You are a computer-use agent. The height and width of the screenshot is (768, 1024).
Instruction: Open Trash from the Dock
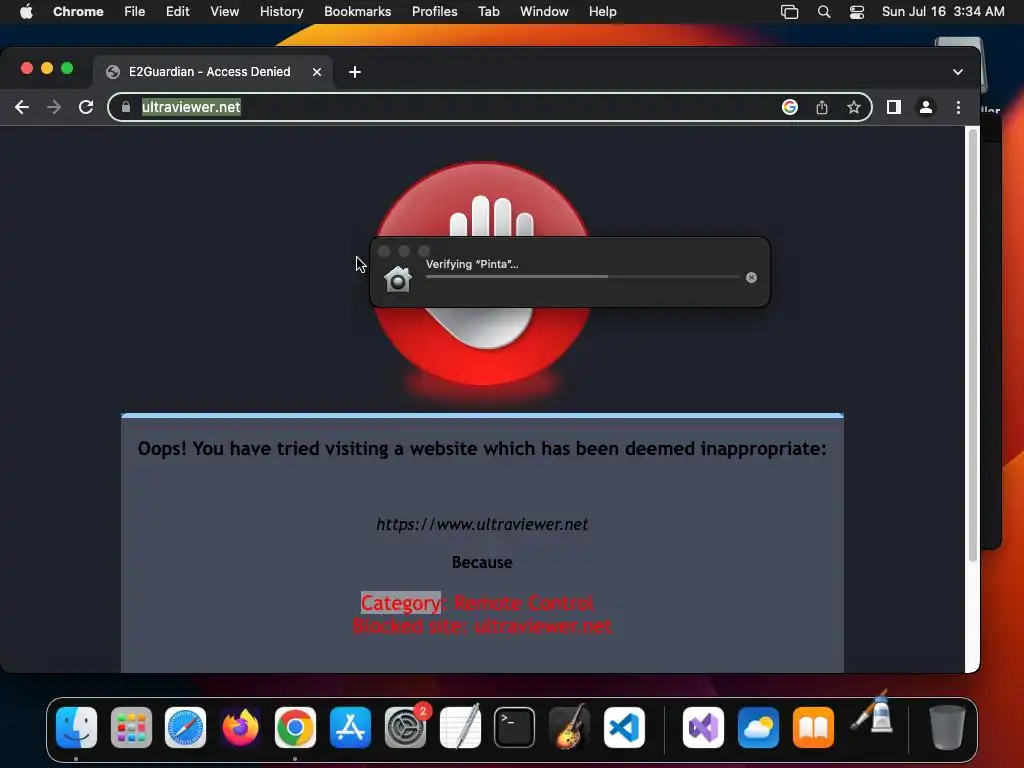[947, 727]
